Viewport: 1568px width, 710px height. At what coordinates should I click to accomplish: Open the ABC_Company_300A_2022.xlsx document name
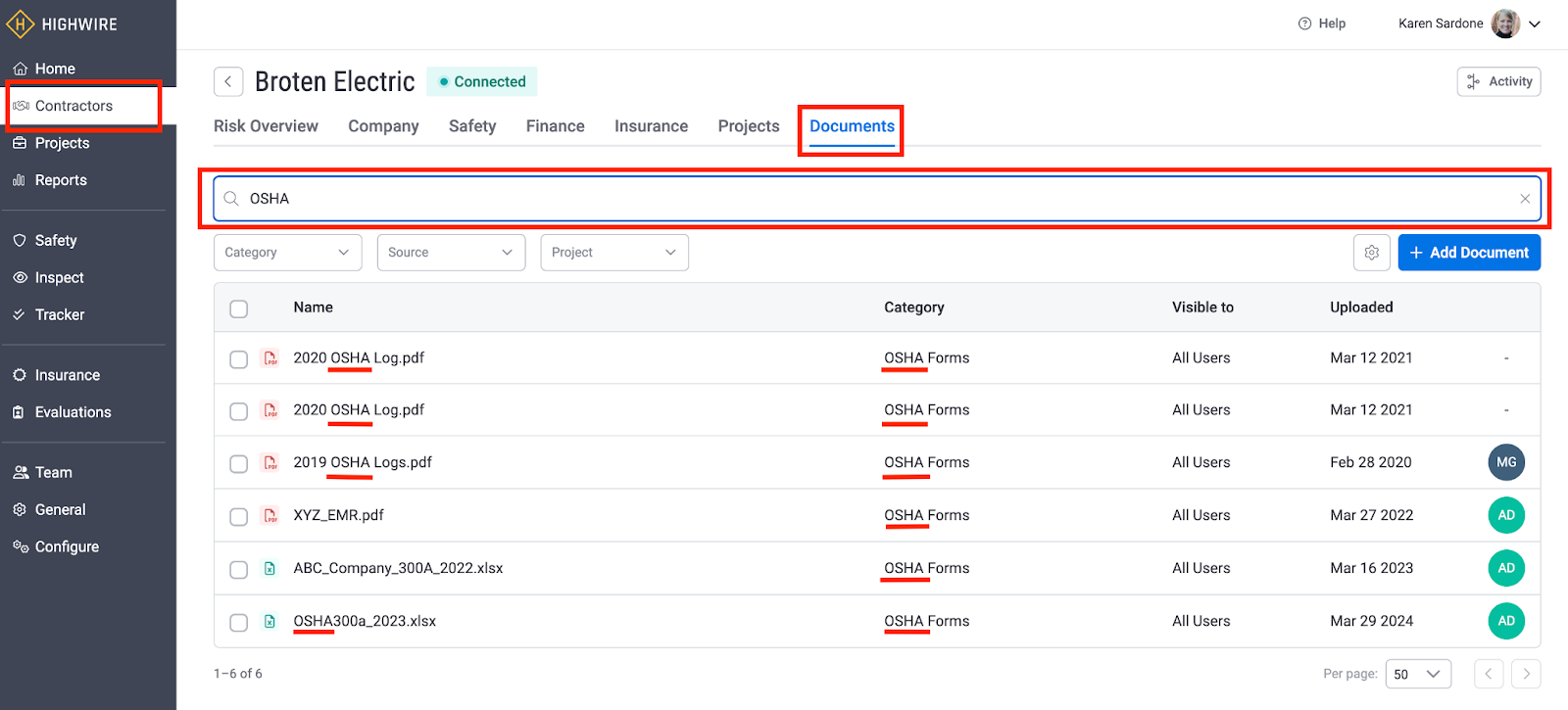398,568
